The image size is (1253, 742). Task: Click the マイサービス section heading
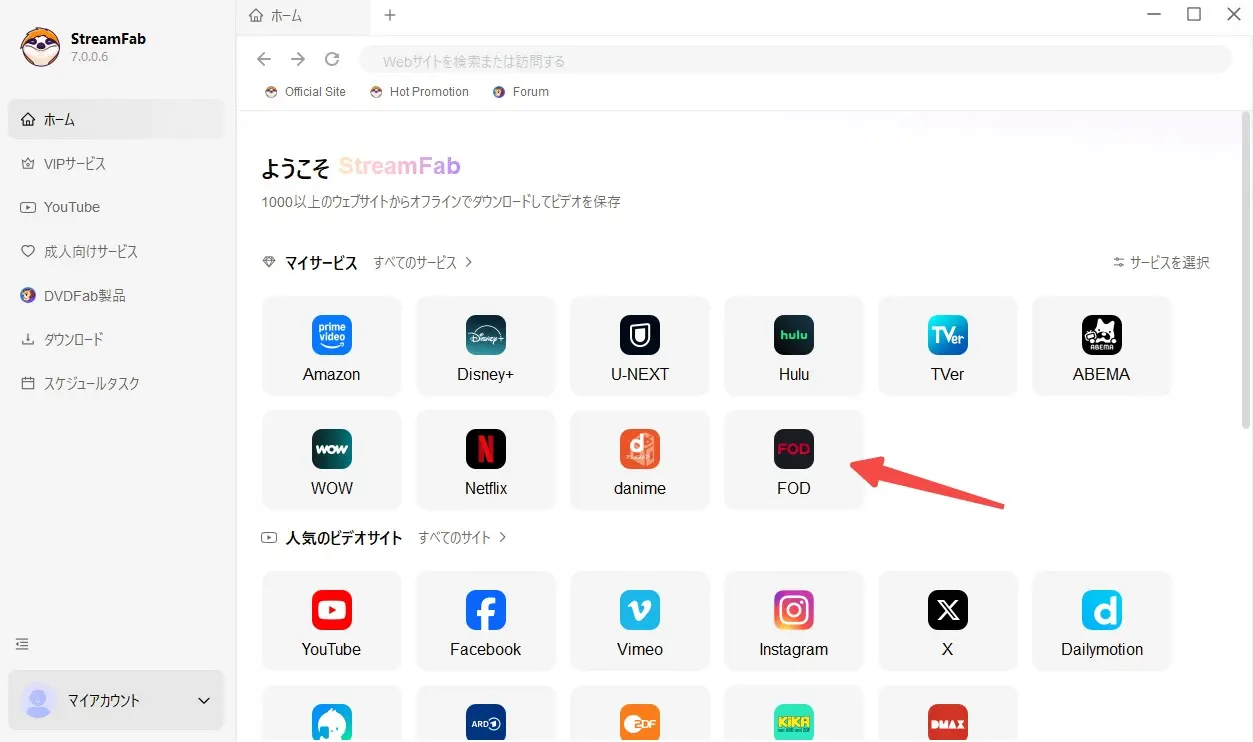click(x=321, y=263)
